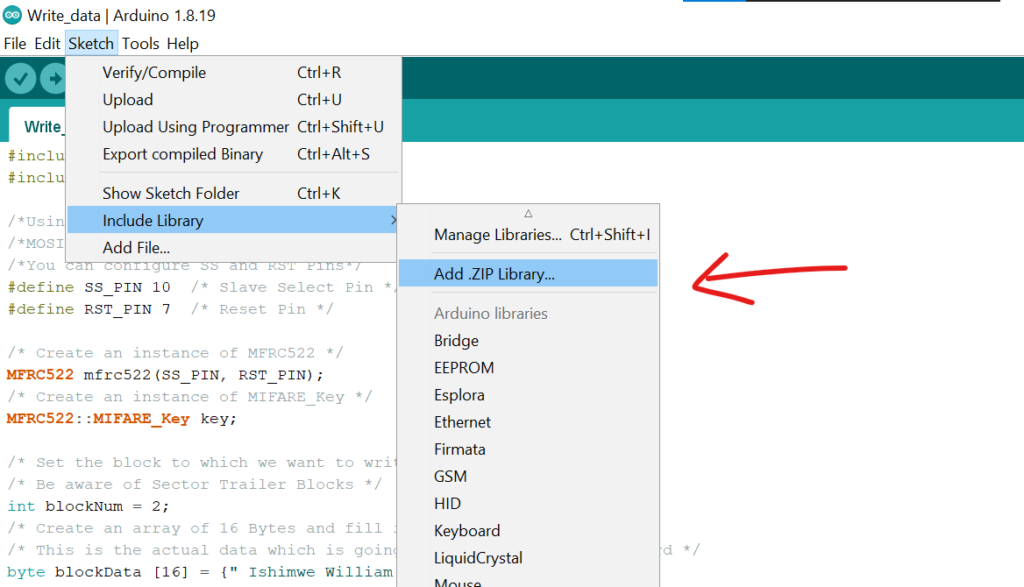This screenshot has width=1024, height=587.
Task: Choose Add File... menu item
Action: coord(136,248)
